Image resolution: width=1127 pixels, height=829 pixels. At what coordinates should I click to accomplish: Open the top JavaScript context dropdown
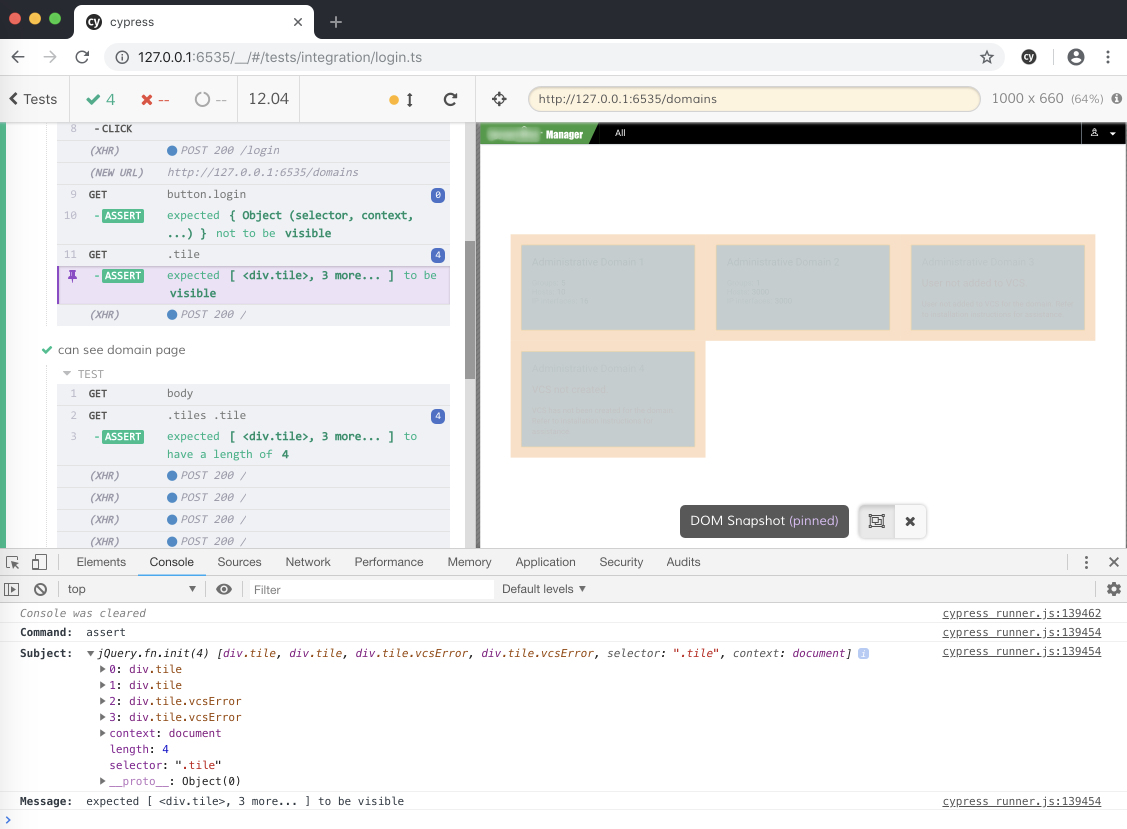pos(132,590)
